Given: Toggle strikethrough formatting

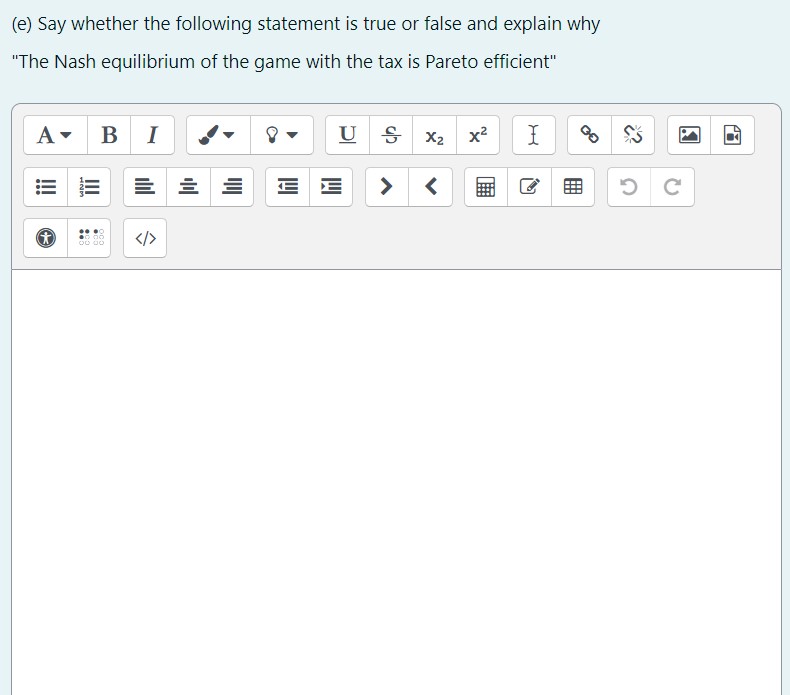Looking at the screenshot, I should click(391, 135).
